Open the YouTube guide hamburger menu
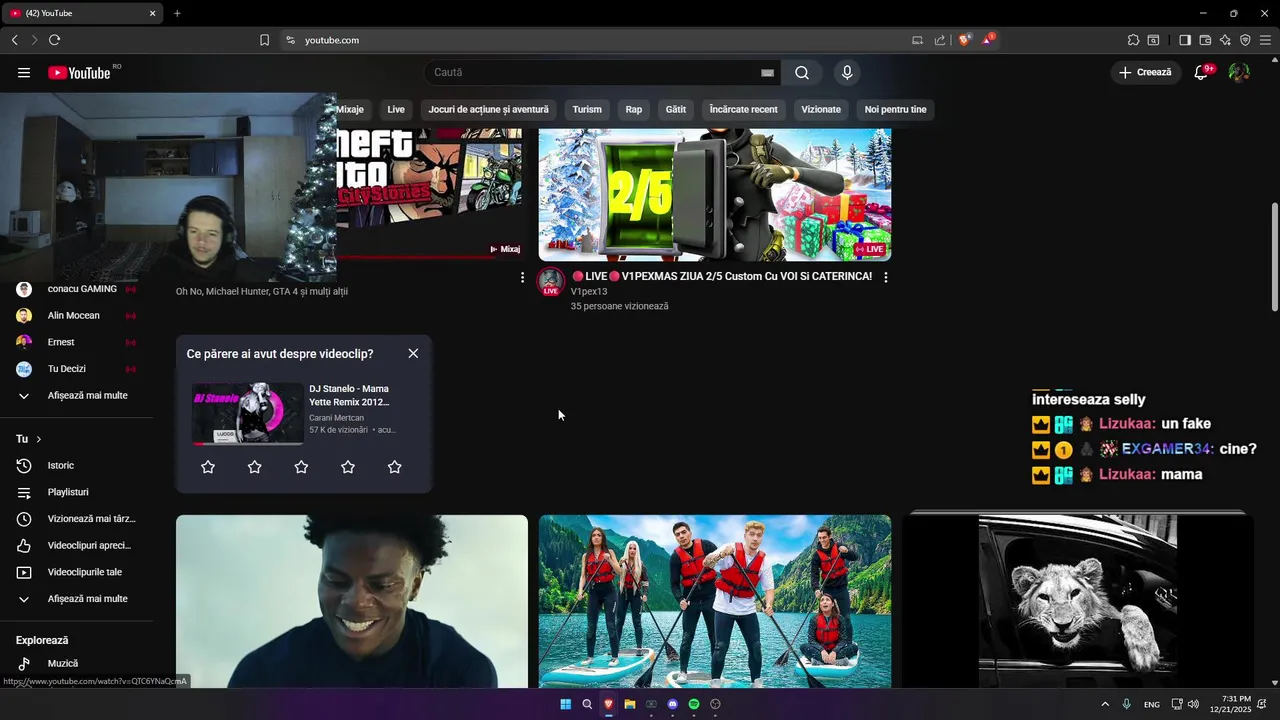This screenshot has height=720, width=1280. 24,72
